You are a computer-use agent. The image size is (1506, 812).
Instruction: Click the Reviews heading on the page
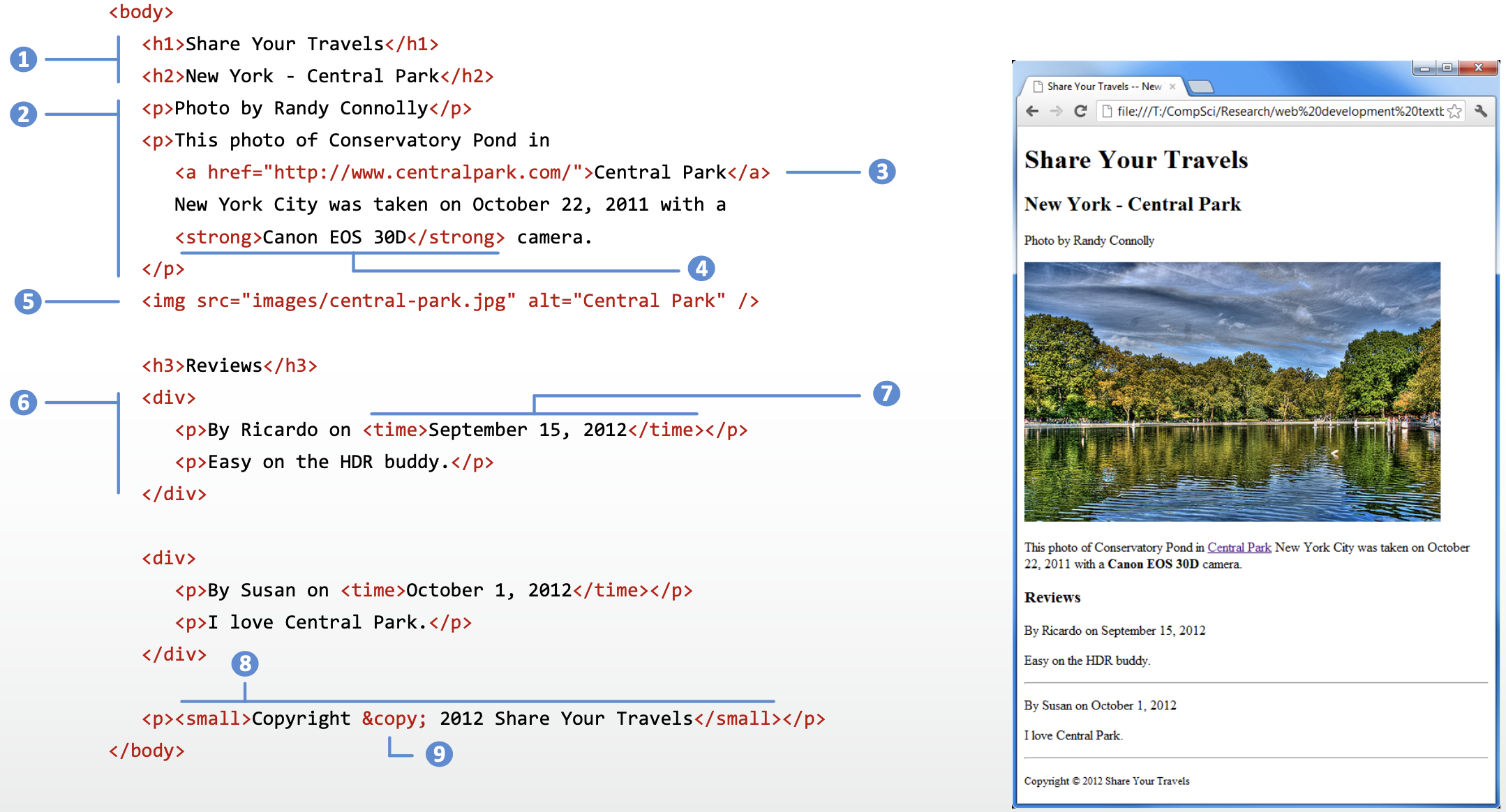pyautogui.click(x=1052, y=598)
